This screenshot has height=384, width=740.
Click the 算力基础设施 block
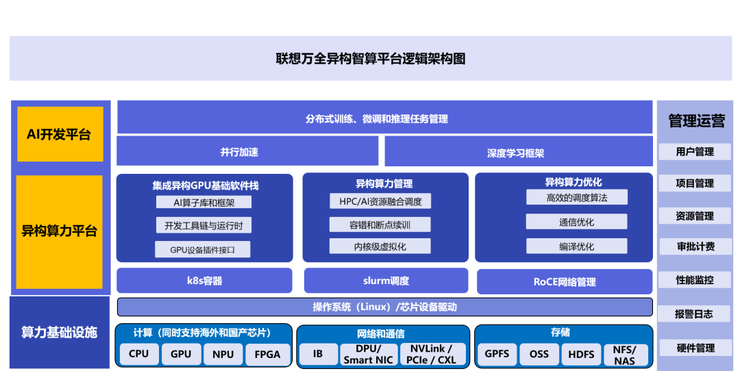tap(59, 332)
